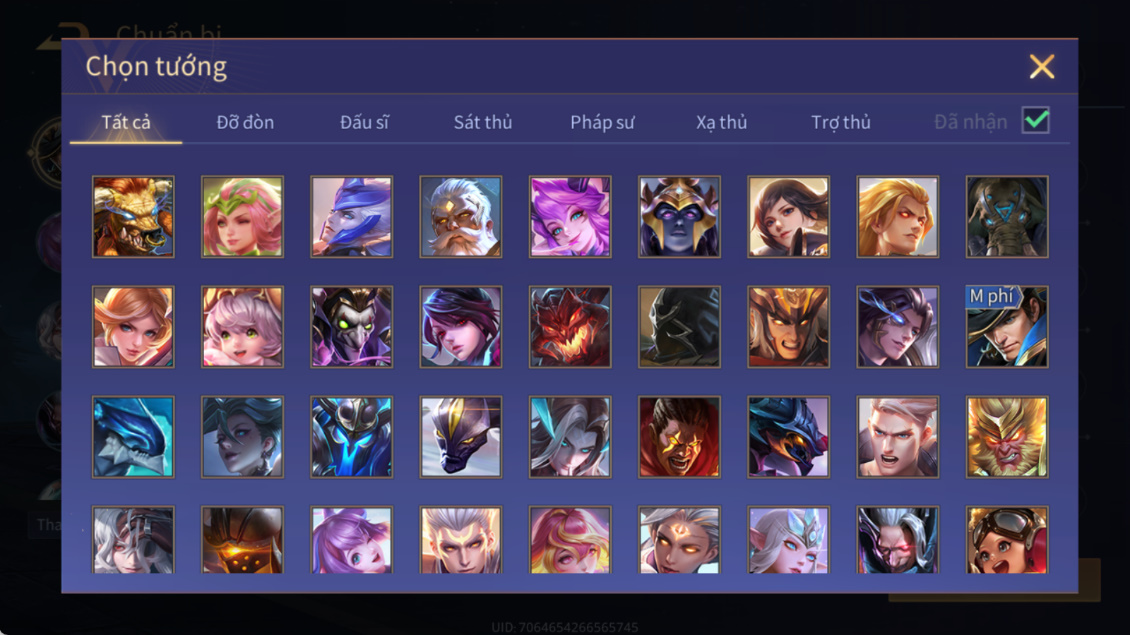The width and height of the screenshot is (1130, 635).
Task: Pick the elephant-masked hero portrait
Action: (x=1007, y=217)
